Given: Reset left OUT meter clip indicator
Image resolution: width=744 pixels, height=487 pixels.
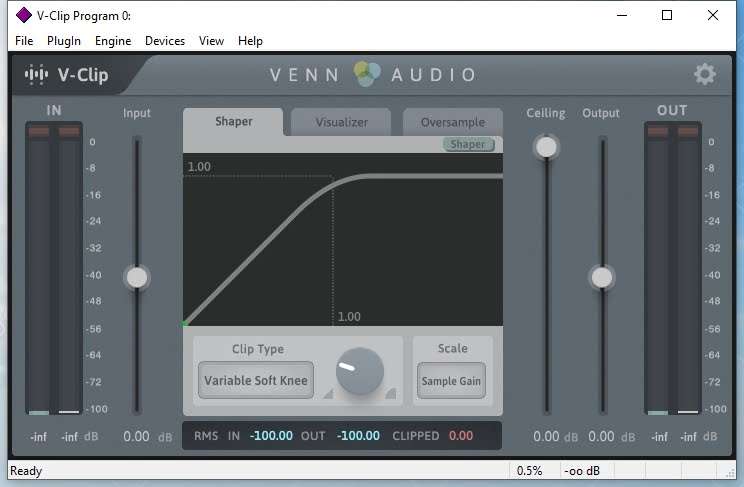Looking at the screenshot, I should pyautogui.click(x=658, y=131).
